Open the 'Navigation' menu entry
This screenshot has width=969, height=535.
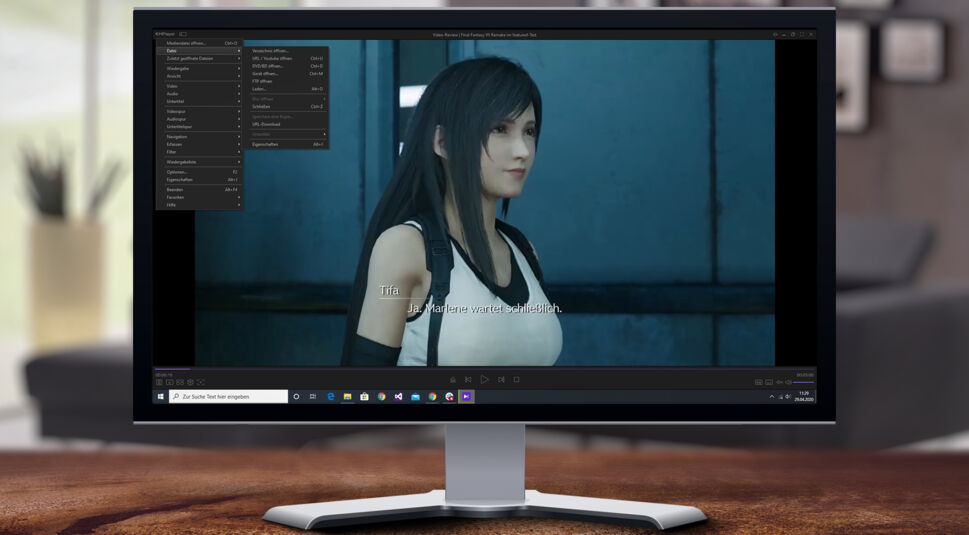pyautogui.click(x=200, y=137)
